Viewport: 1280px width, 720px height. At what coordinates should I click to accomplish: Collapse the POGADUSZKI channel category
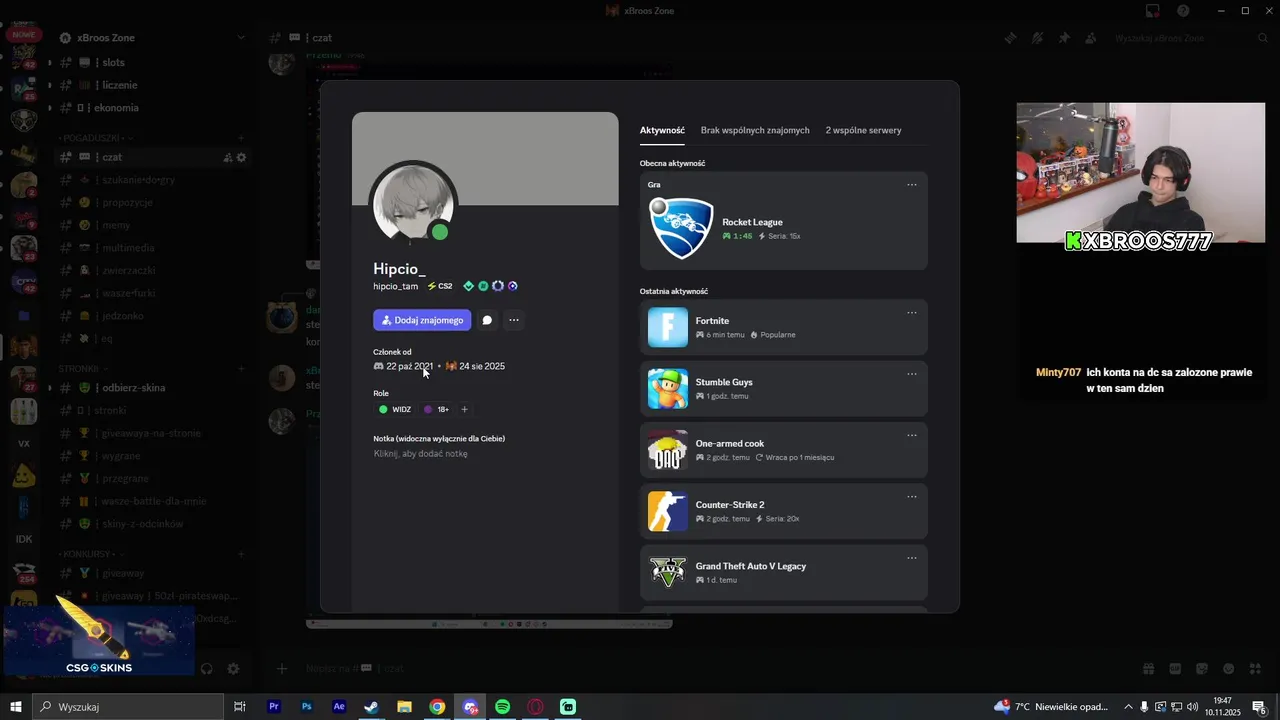(97, 137)
